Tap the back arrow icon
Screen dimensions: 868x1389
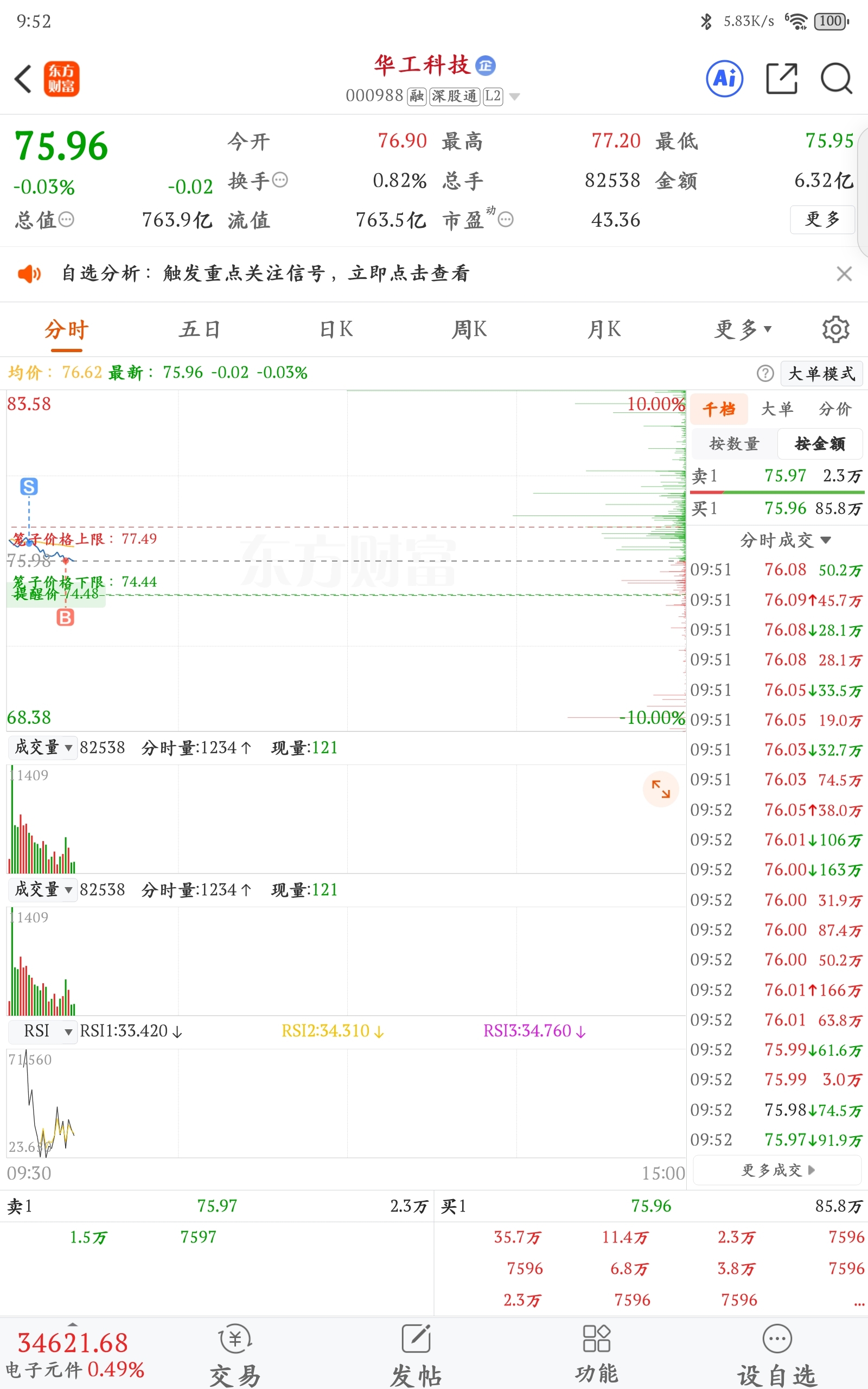point(23,79)
